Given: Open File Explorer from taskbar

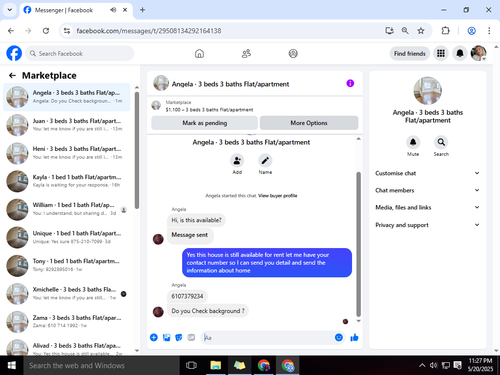Looking at the screenshot, I should (216, 365).
